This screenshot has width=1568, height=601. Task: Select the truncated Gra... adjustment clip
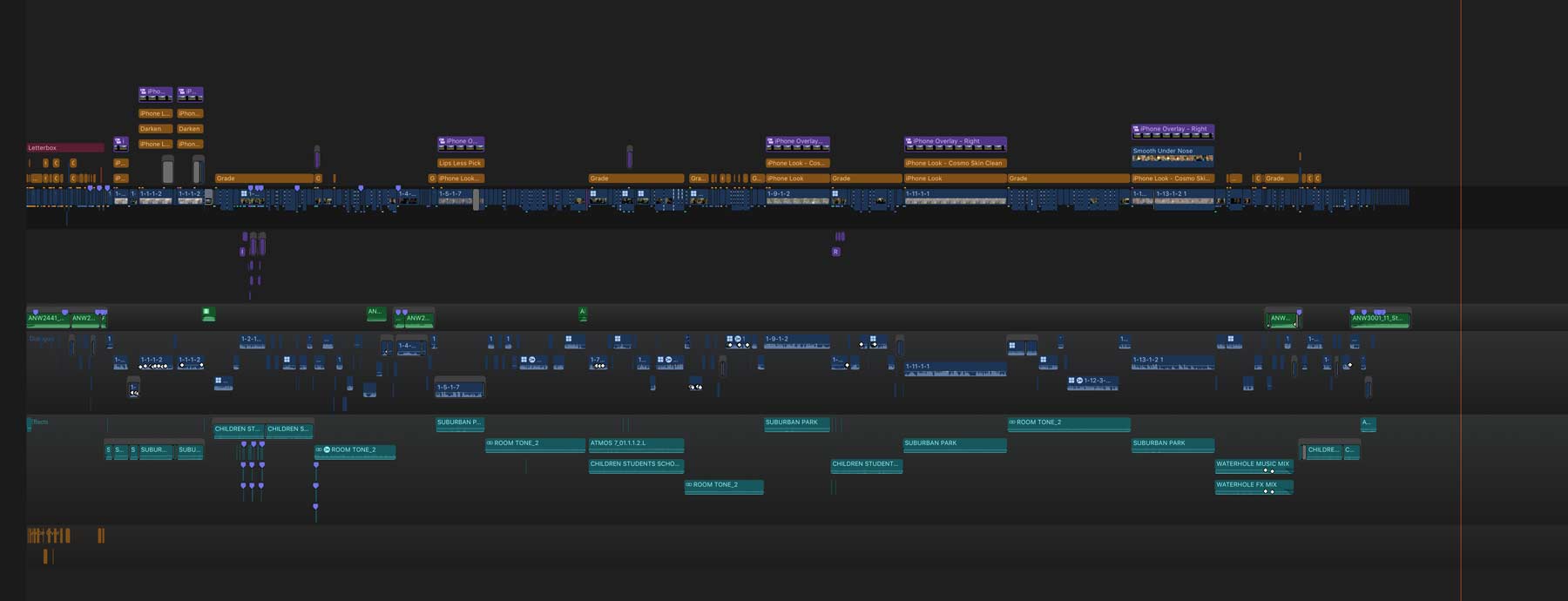698,179
